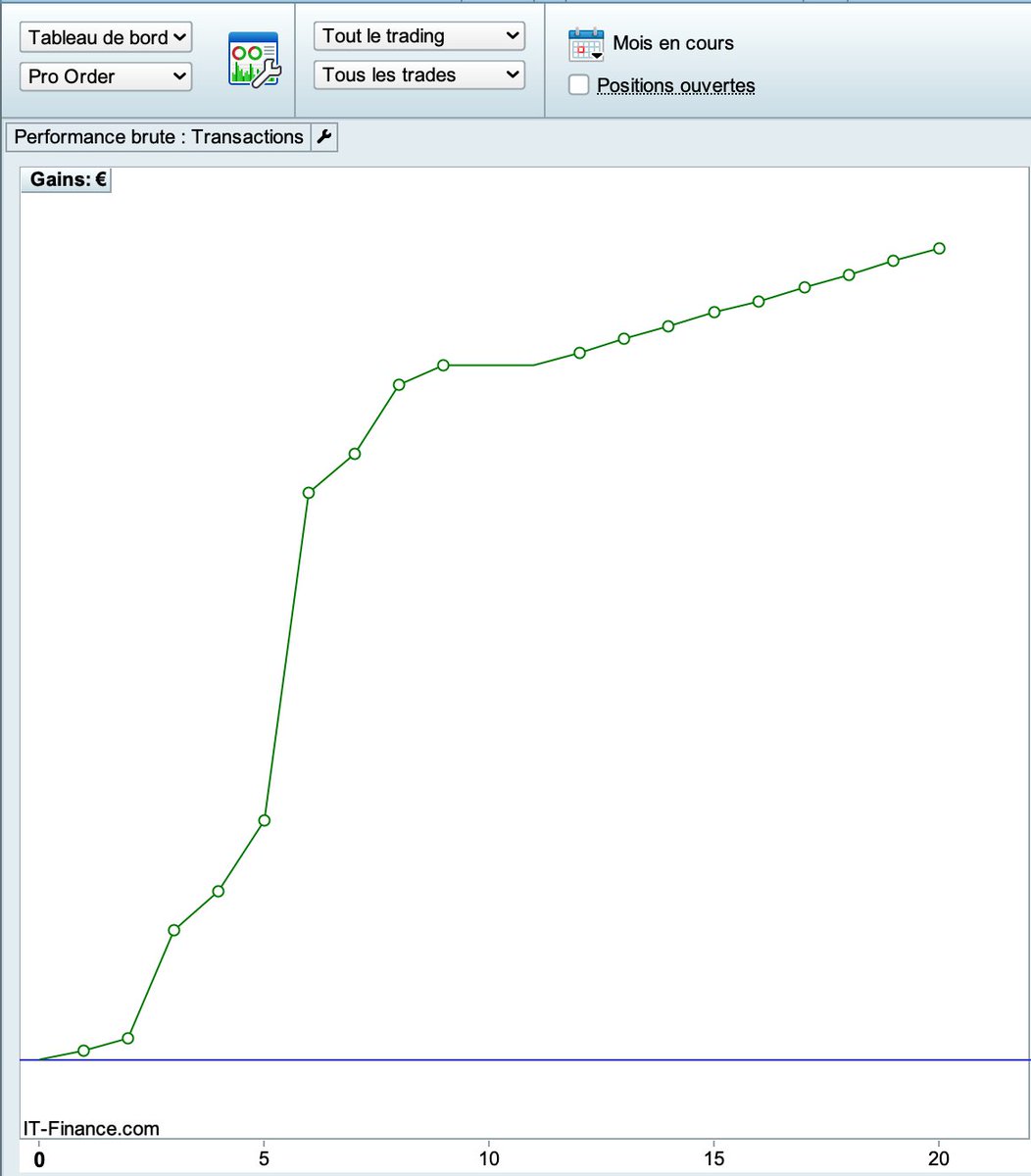This screenshot has height=1176, width=1031.
Task: Click the chart data point at transaction 18
Action: (849, 274)
